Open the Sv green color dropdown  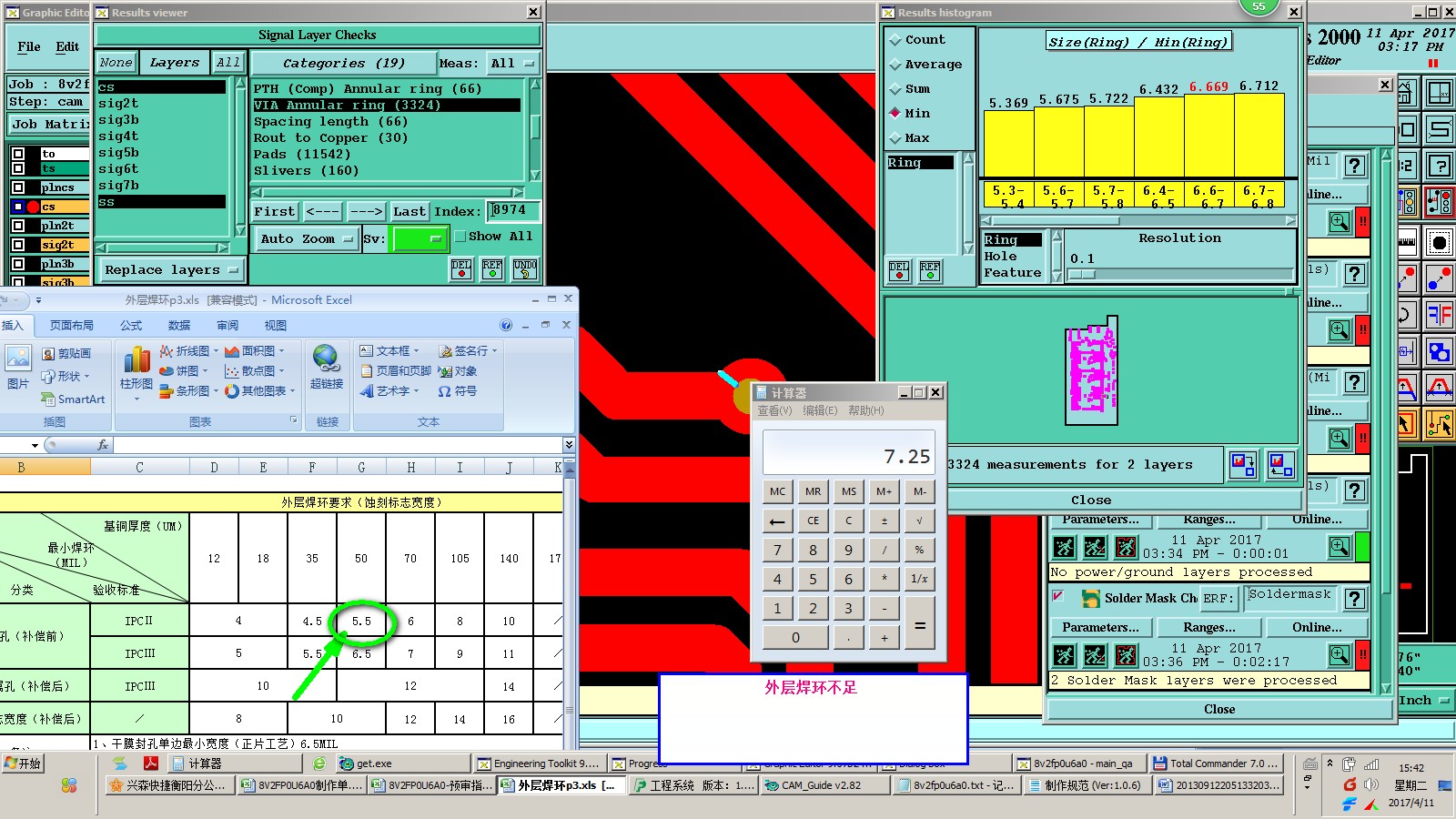pos(420,239)
